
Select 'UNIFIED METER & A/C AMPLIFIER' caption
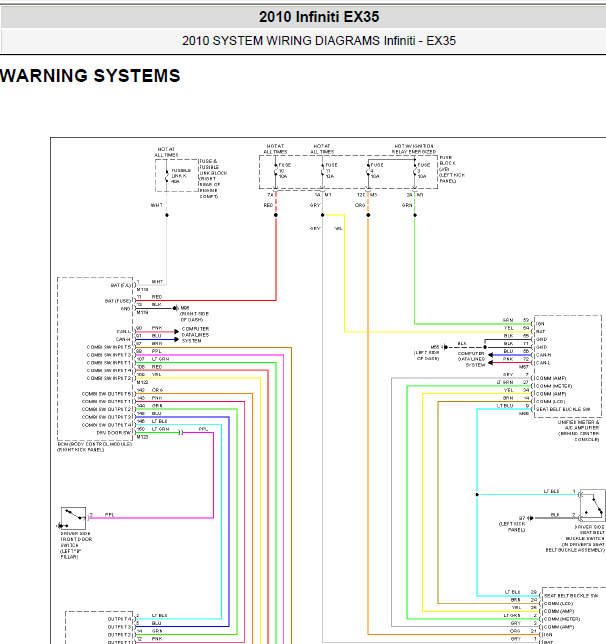tap(578, 425)
